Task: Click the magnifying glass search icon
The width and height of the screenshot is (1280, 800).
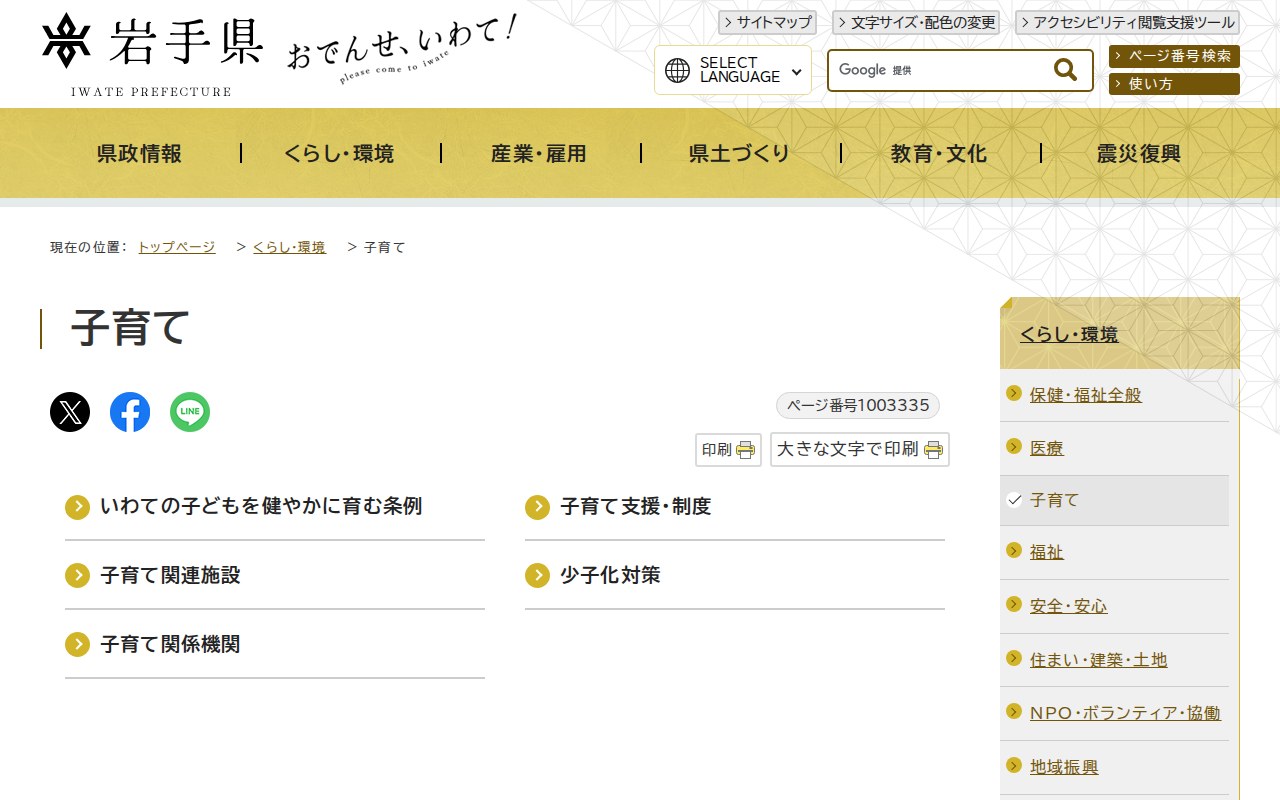Action: coord(1066,70)
